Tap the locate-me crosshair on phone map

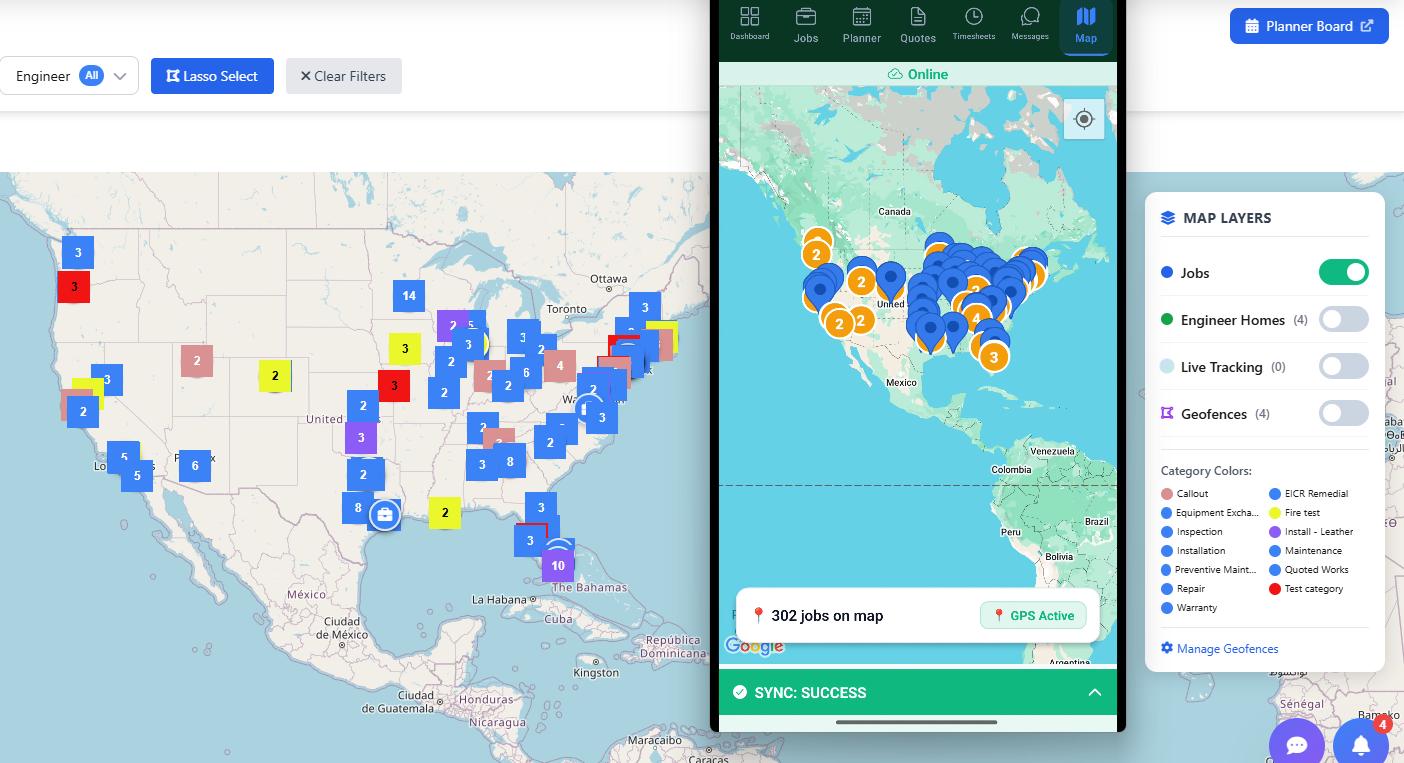tap(1084, 120)
